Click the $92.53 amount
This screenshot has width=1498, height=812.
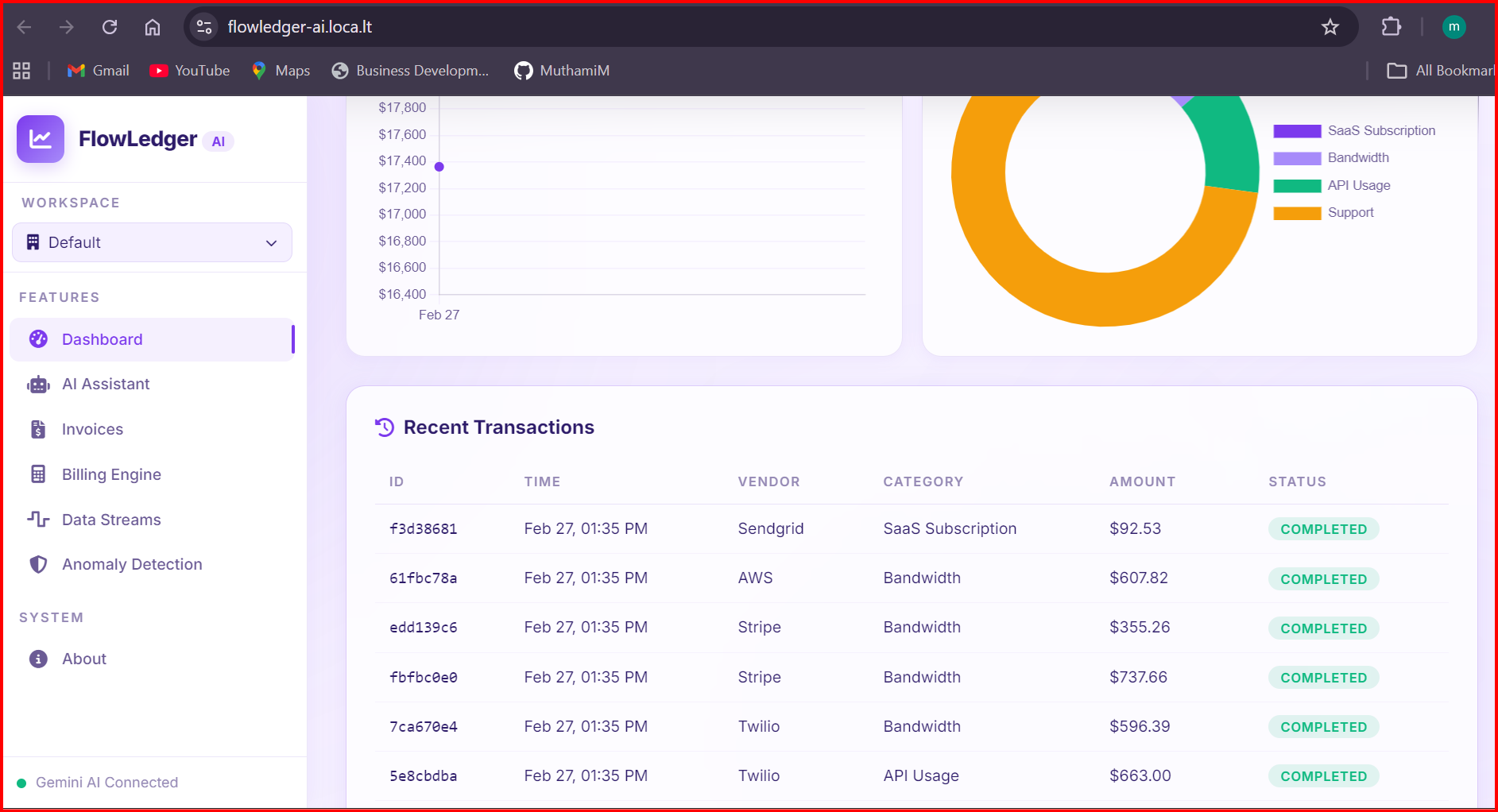pos(1135,529)
